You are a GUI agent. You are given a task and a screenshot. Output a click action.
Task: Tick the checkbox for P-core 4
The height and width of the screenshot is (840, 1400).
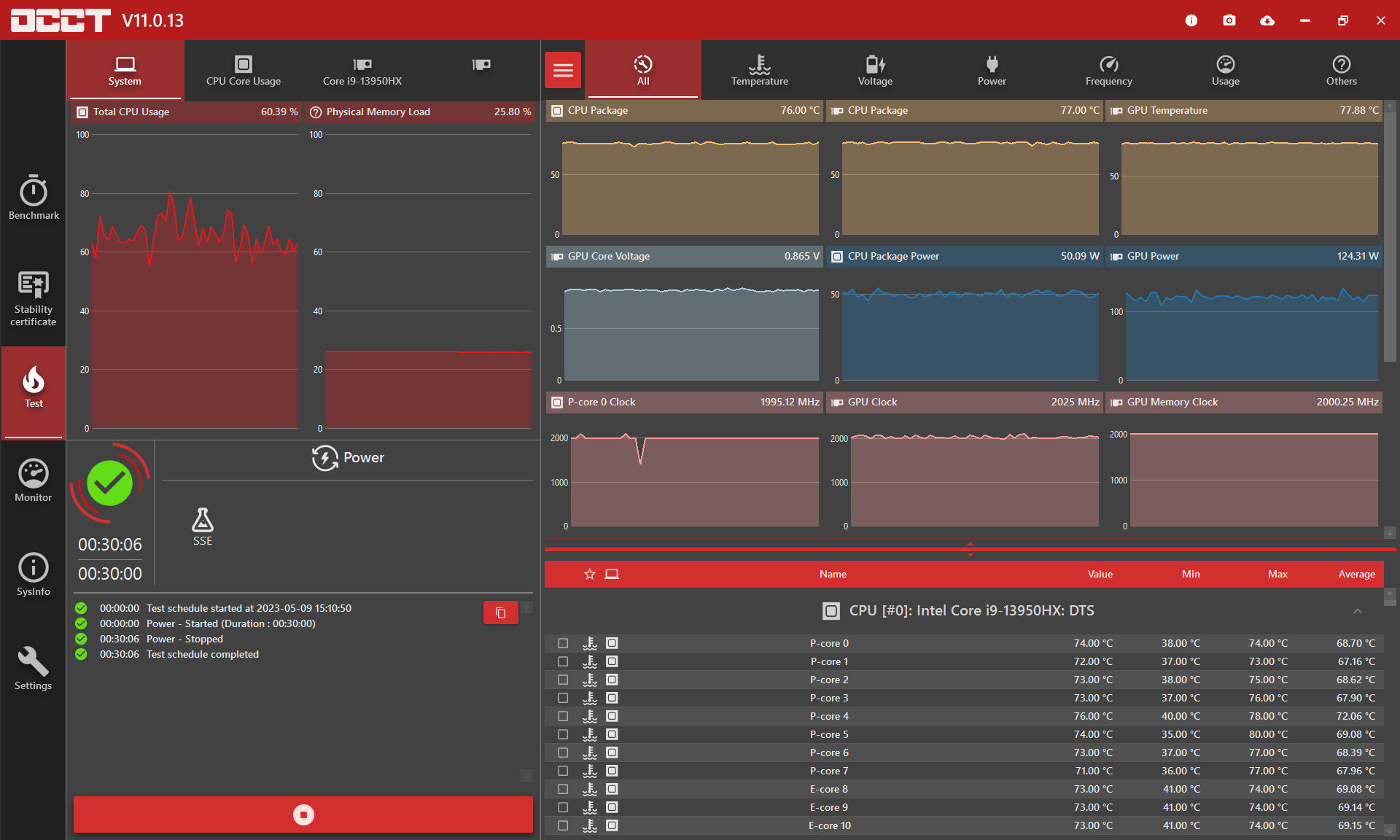pos(563,716)
